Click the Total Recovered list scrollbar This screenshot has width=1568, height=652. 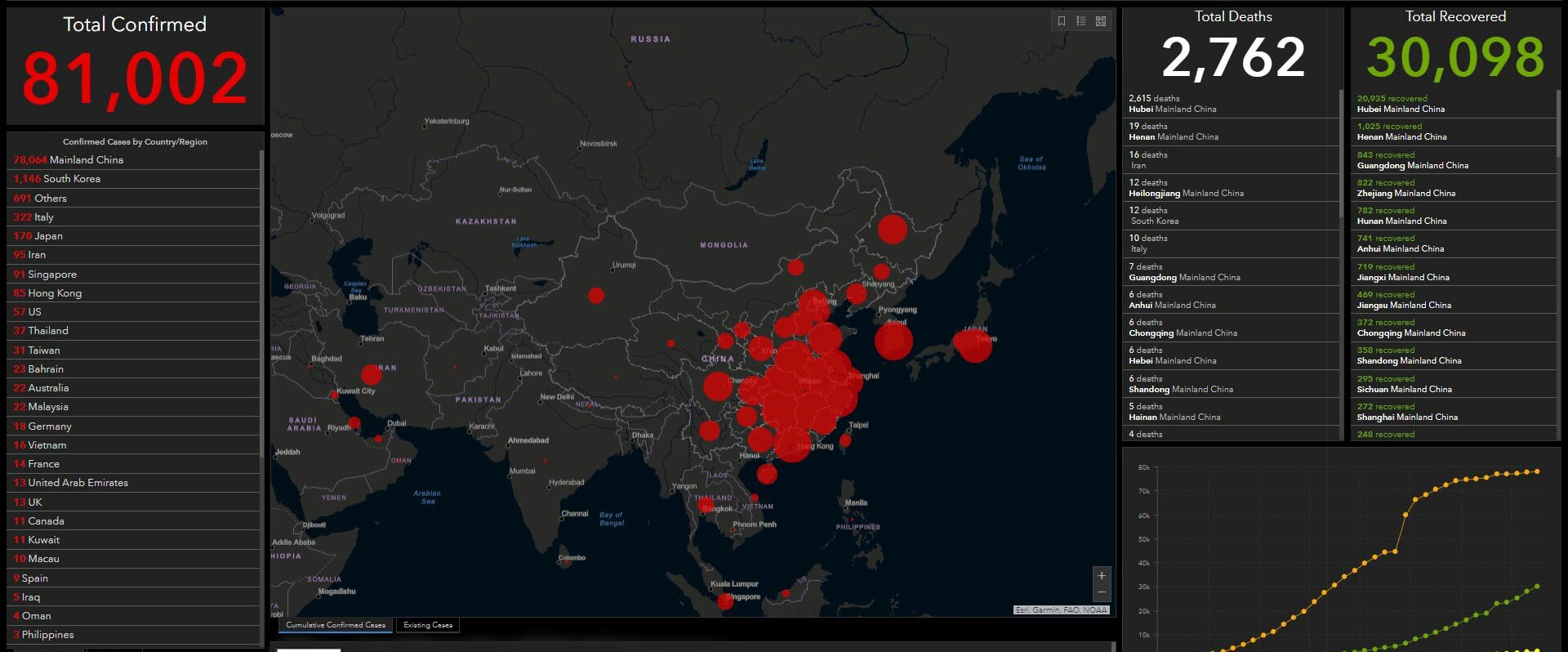pyautogui.click(x=1558, y=123)
